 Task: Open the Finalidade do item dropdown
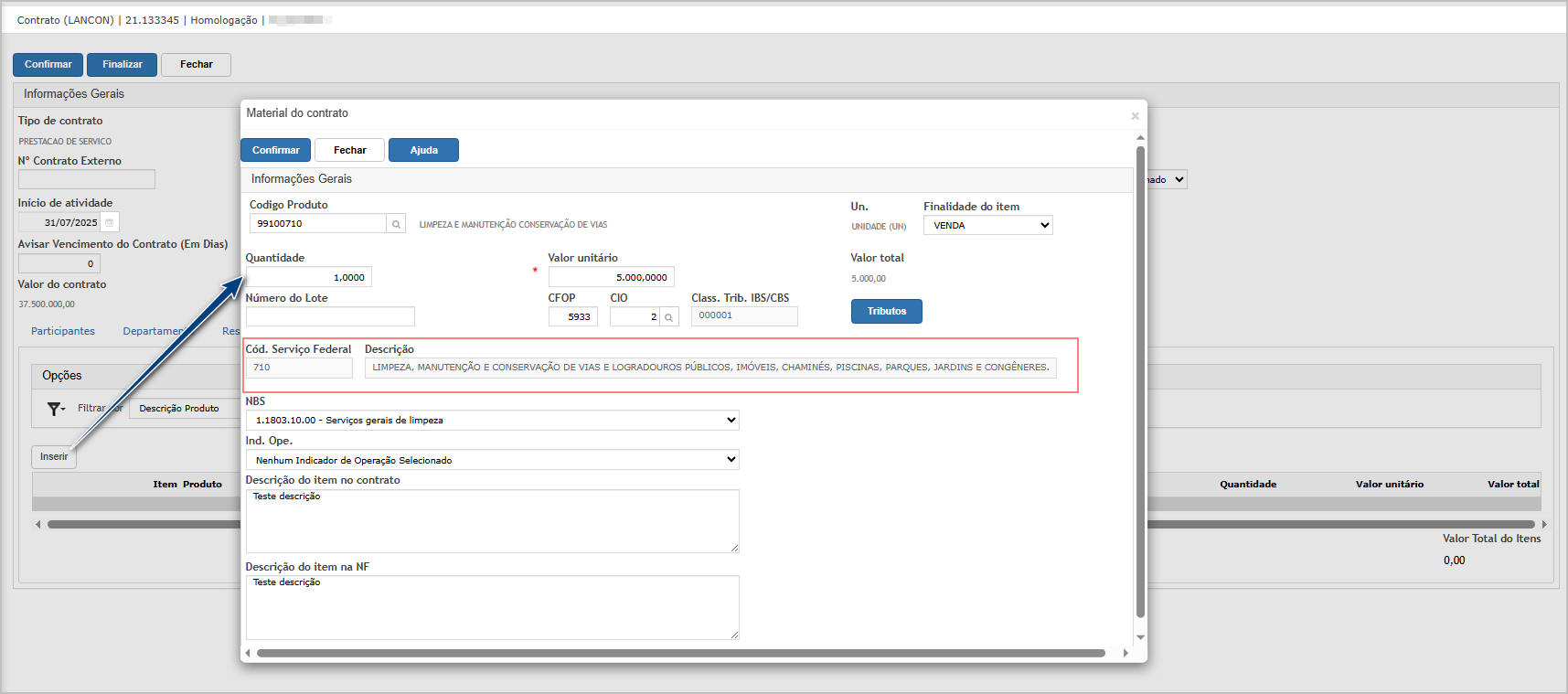(x=987, y=226)
